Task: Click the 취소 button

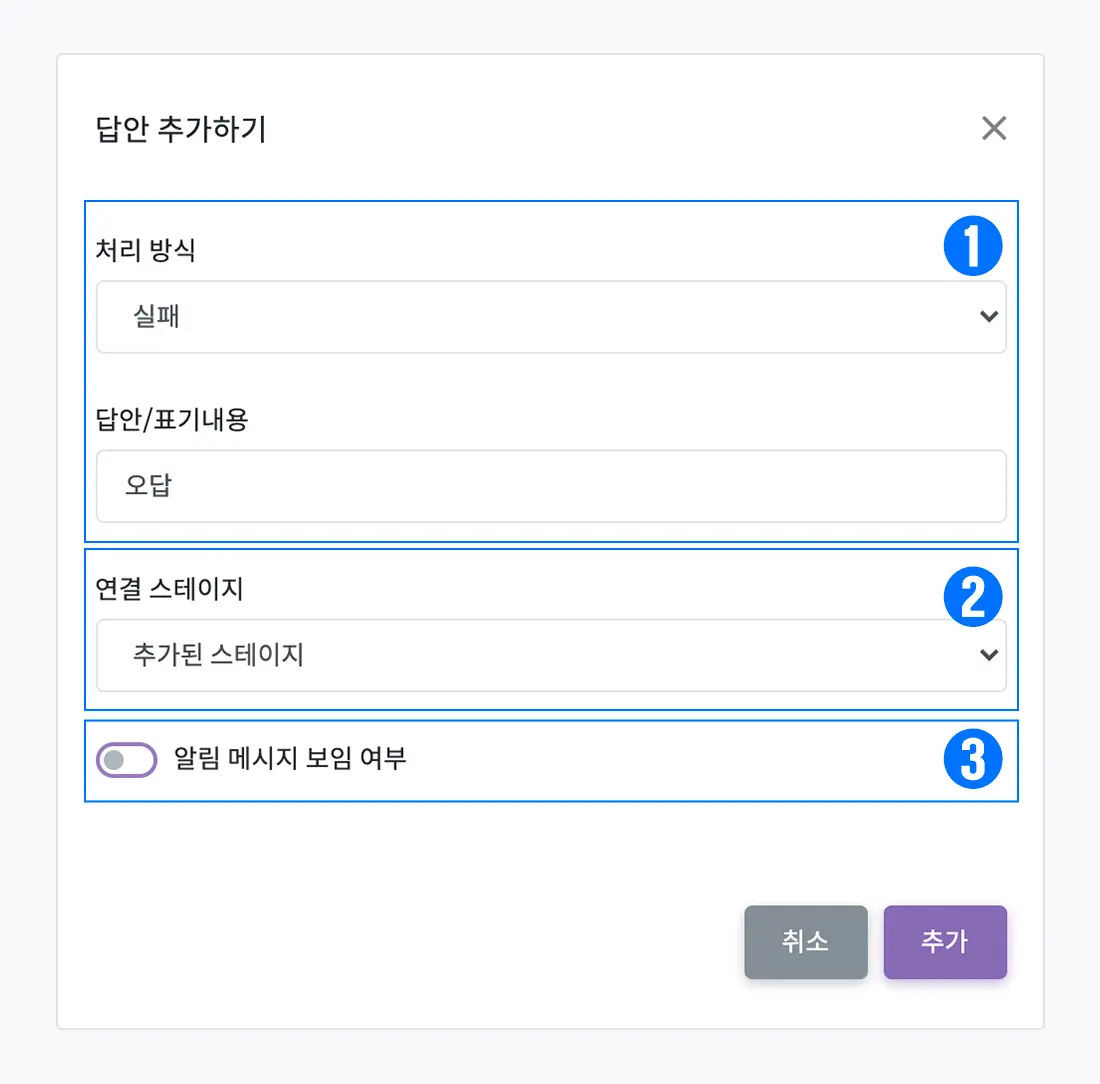Action: 805,942
